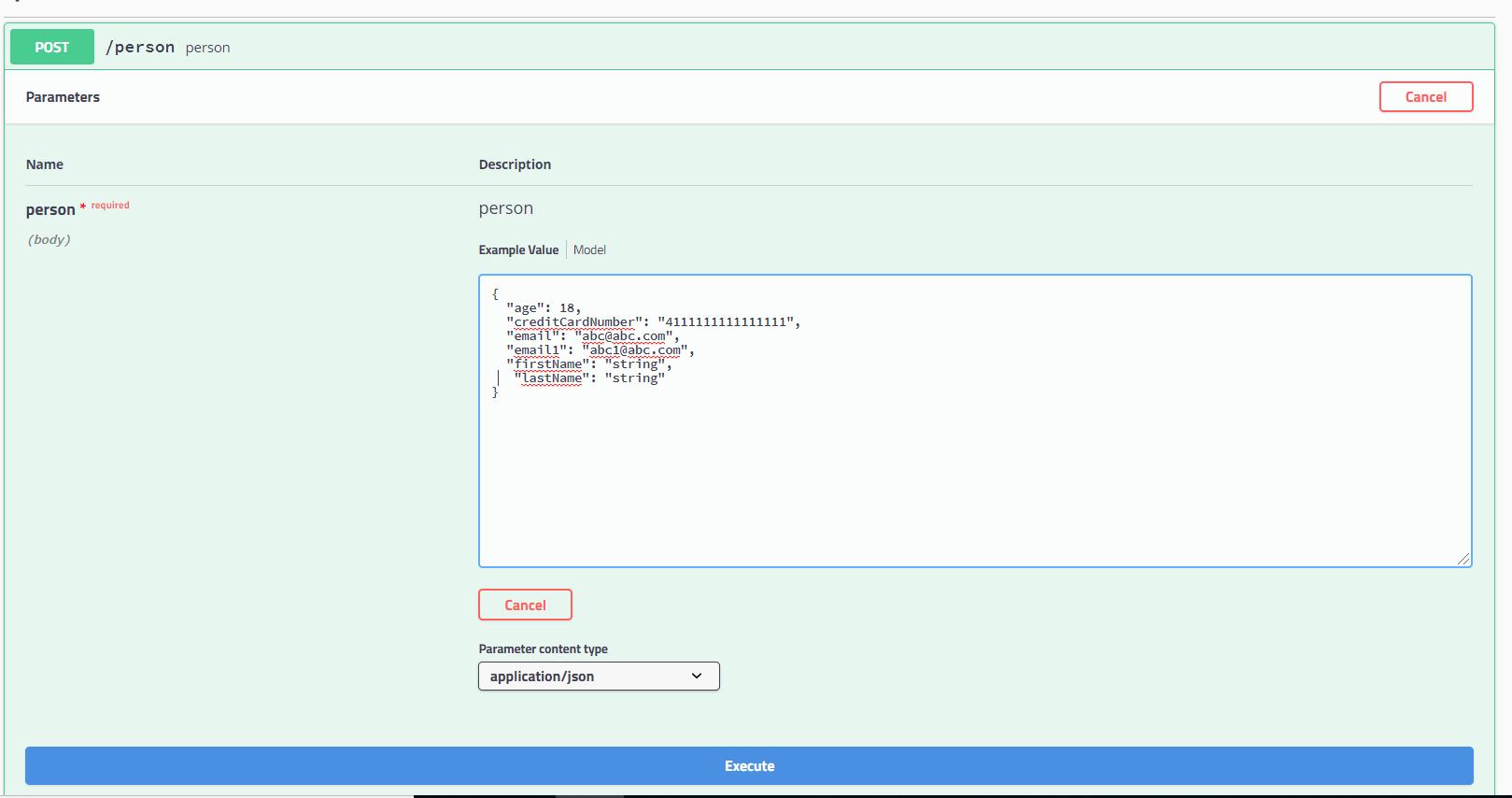Click the abc@abc.com email value
1512x798 pixels.
(x=624, y=335)
